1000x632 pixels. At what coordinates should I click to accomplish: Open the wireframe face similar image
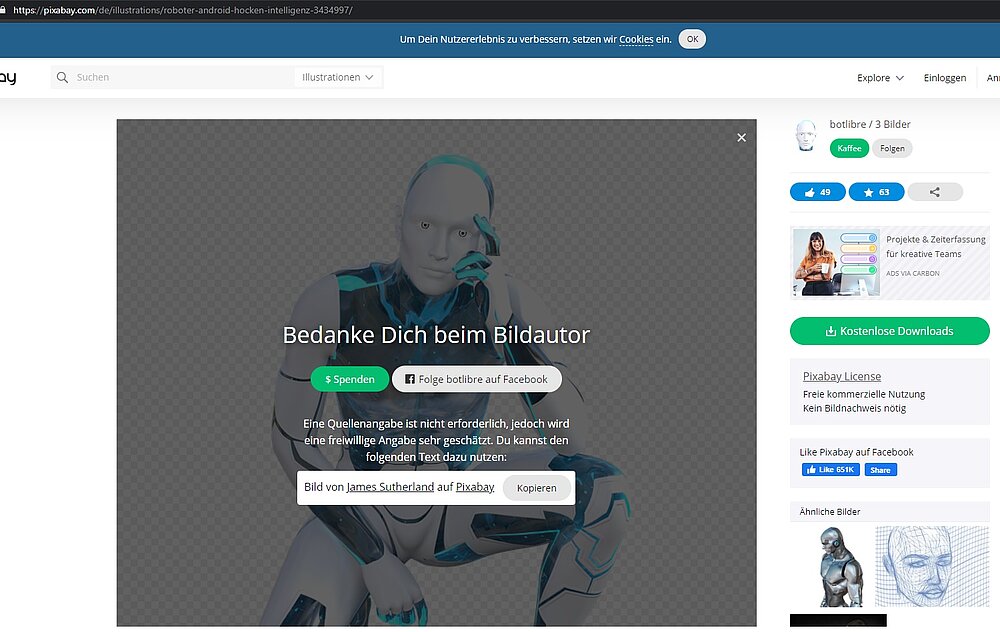[931, 566]
